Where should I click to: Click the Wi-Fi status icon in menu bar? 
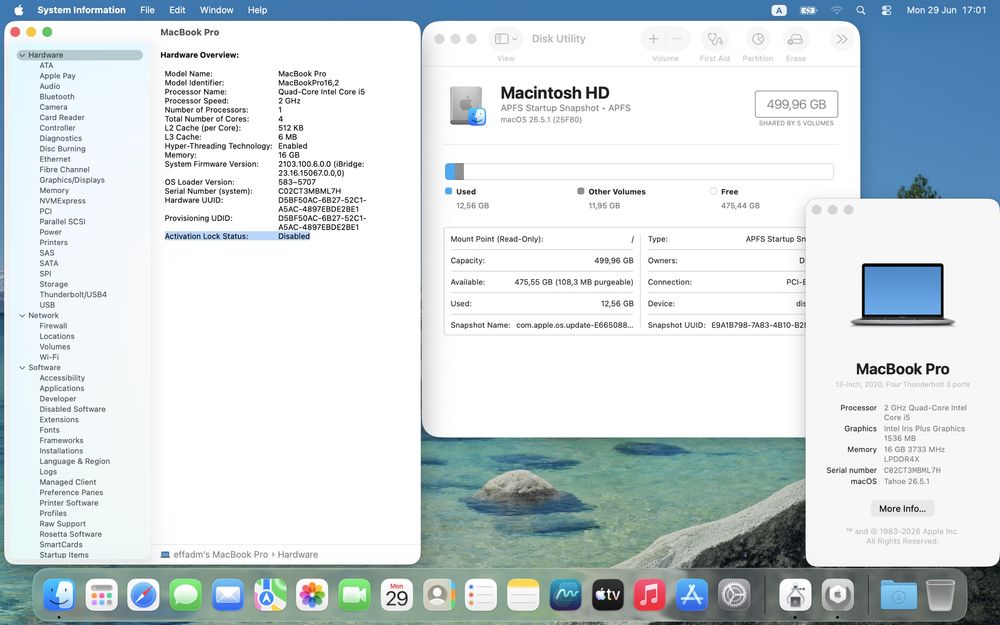tap(836, 10)
